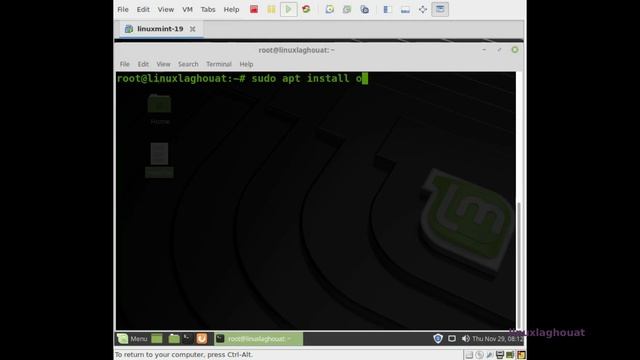Click the show desktop panel icon
This screenshot has width=640, height=360.
tap(157, 338)
